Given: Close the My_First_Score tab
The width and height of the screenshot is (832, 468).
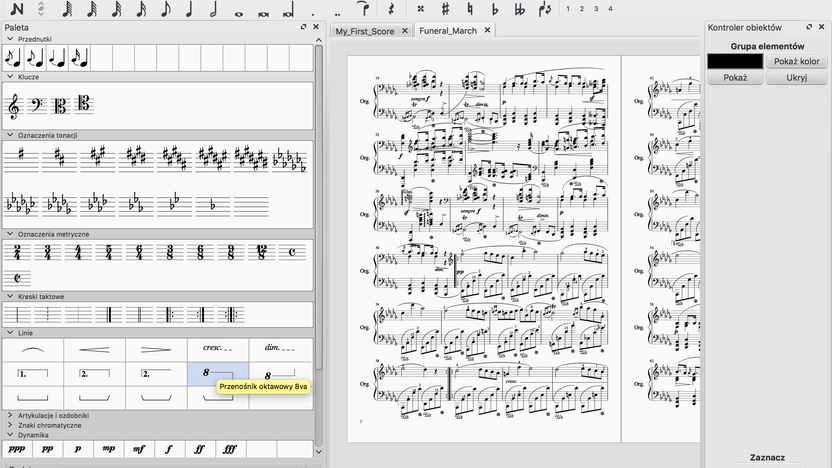Looking at the screenshot, I should pyautogui.click(x=405, y=31).
